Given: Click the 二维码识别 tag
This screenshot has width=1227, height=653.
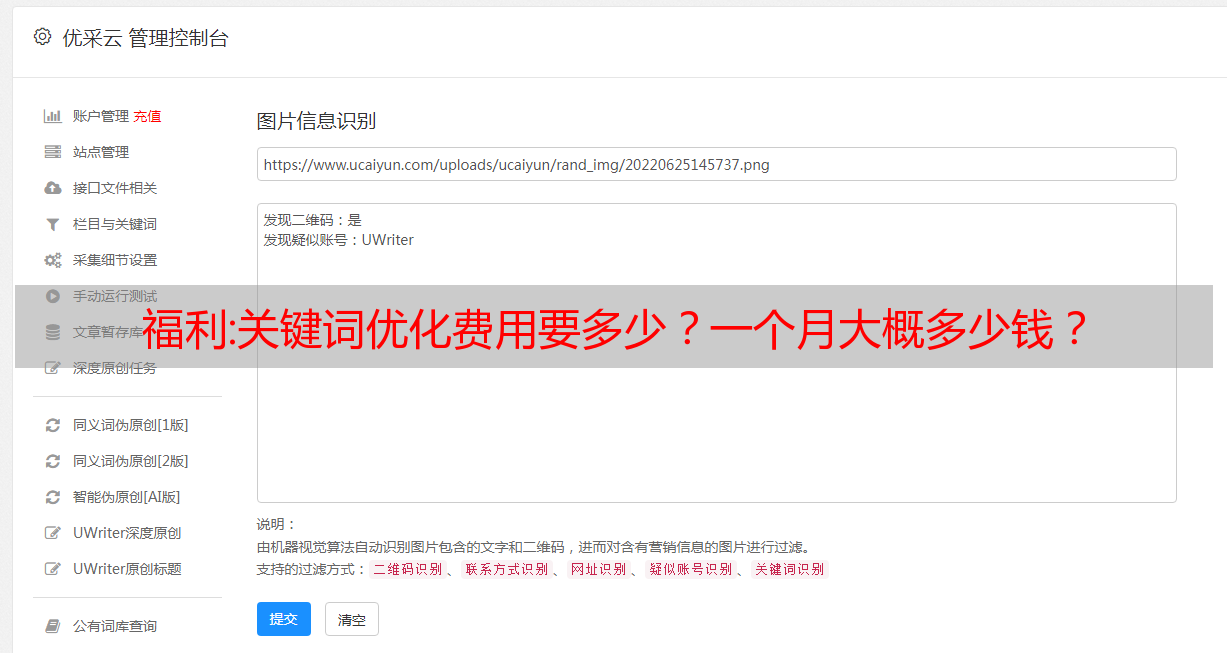Looking at the screenshot, I should [408, 569].
